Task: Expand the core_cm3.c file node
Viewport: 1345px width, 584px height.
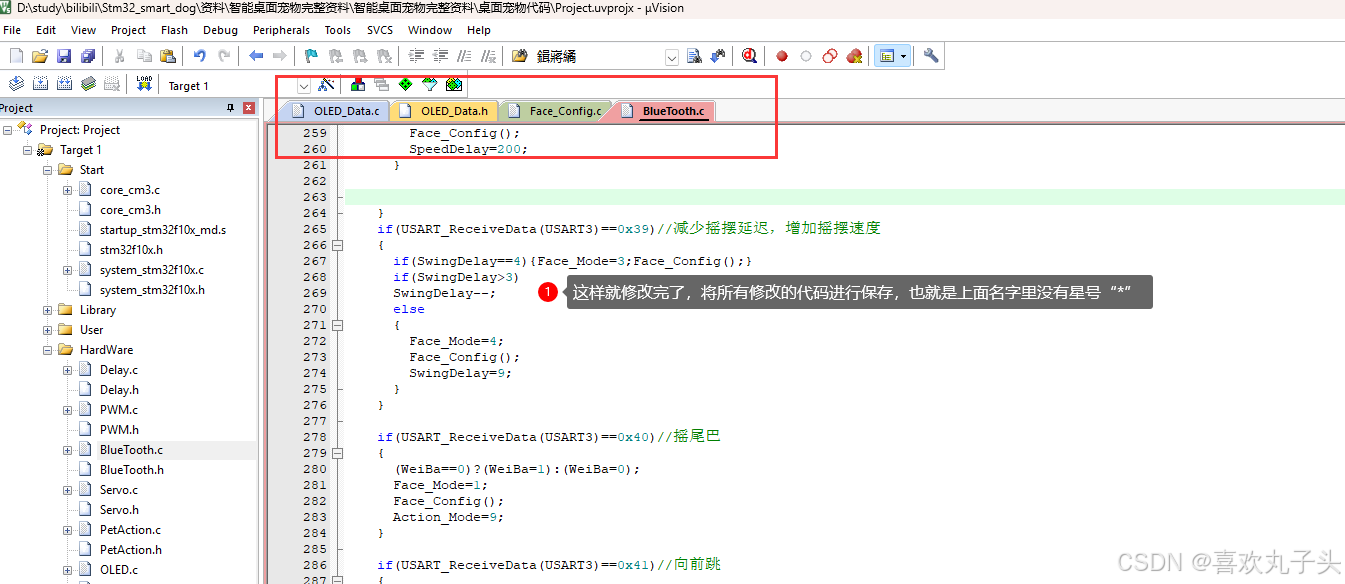Action: [x=67, y=190]
